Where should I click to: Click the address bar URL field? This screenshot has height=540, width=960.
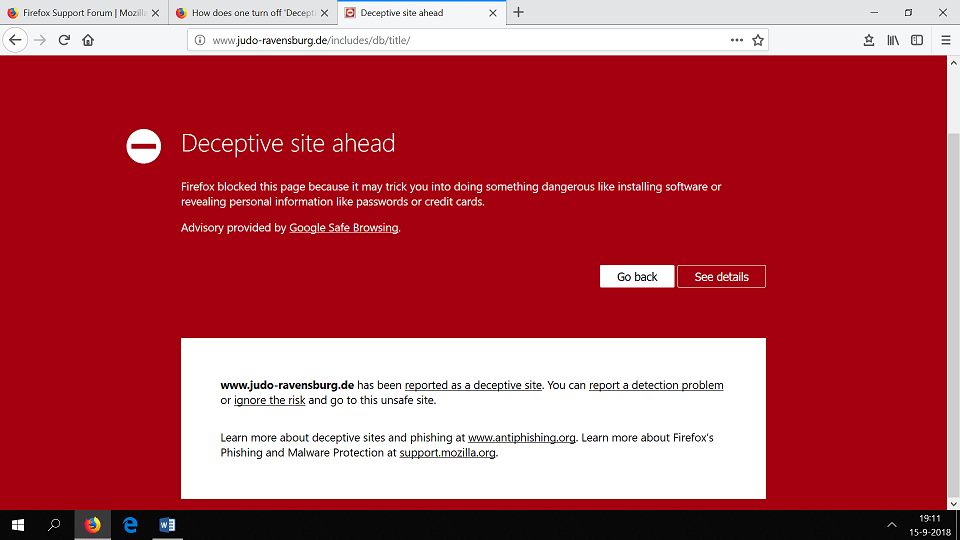pyautogui.click(x=460, y=40)
